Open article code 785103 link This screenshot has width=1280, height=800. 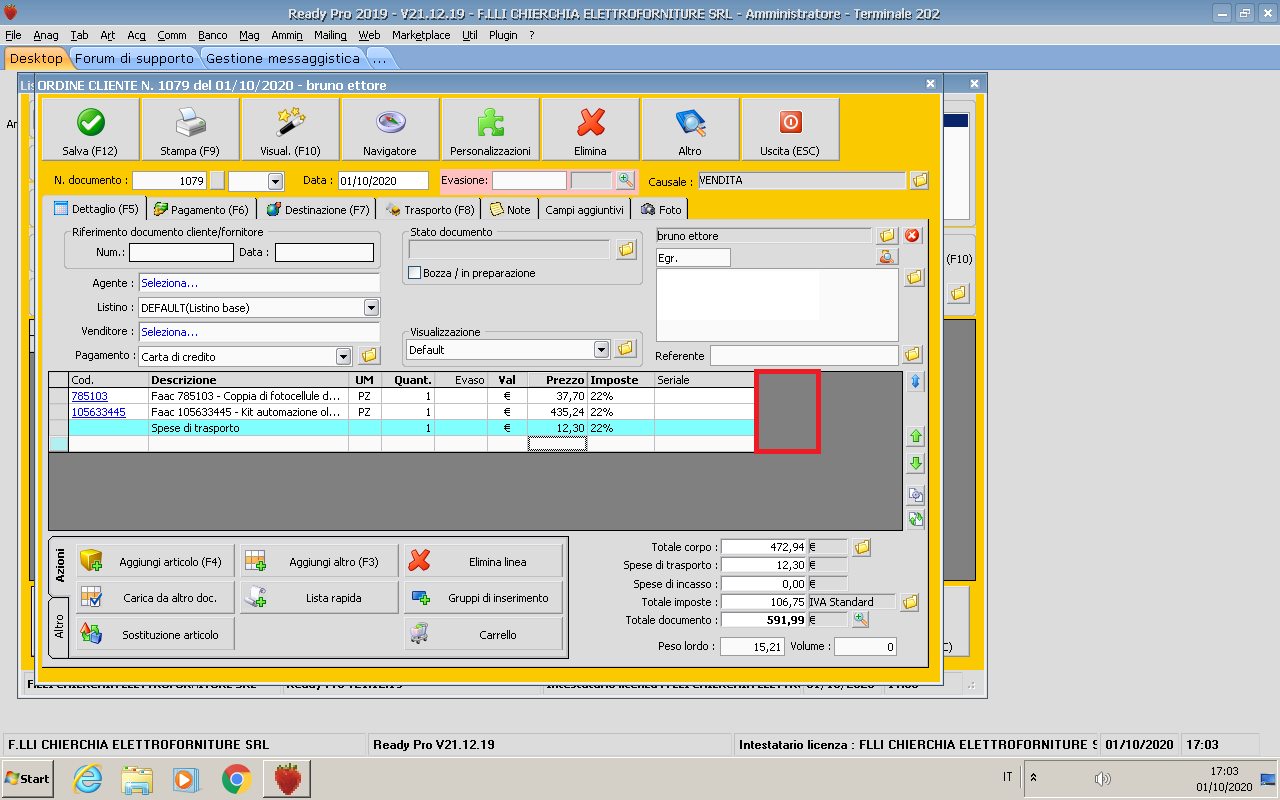pyautogui.click(x=90, y=396)
